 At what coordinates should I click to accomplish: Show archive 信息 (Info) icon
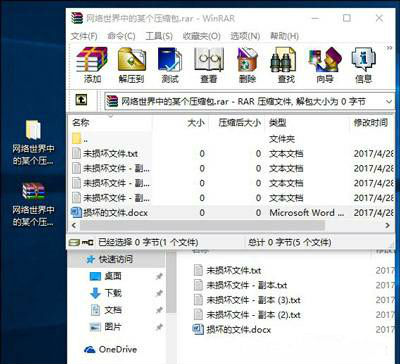pyautogui.click(x=363, y=65)
